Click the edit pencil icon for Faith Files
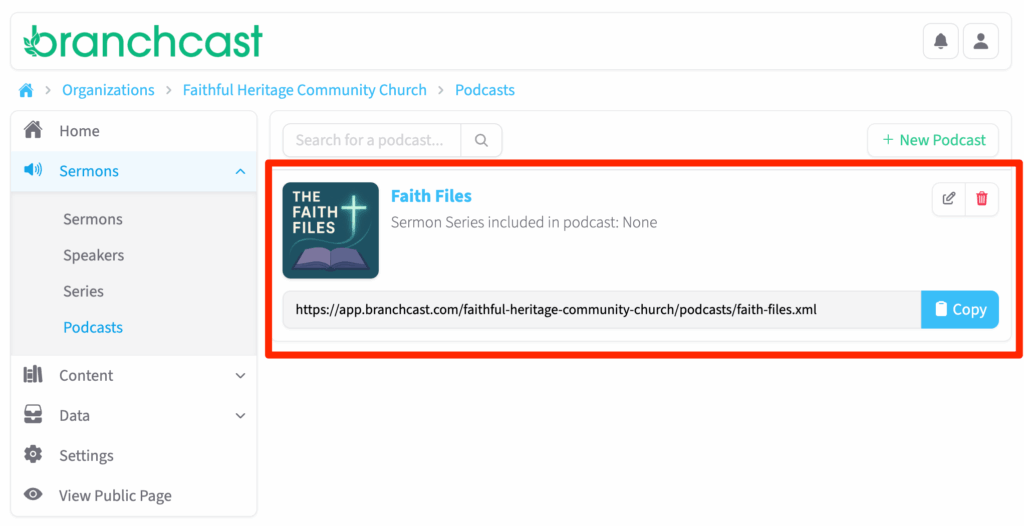 [x=948, y=198]
